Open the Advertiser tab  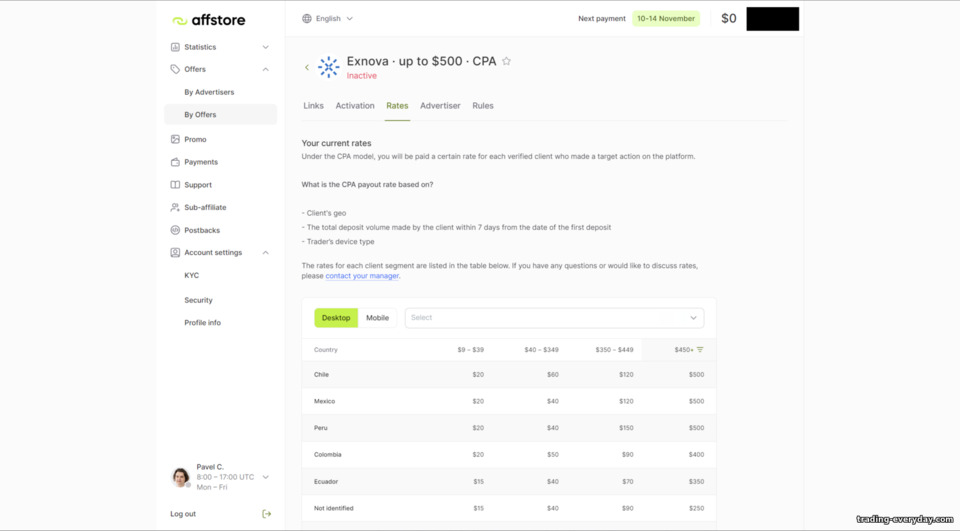pyautogui.click(x=440, y=106)
